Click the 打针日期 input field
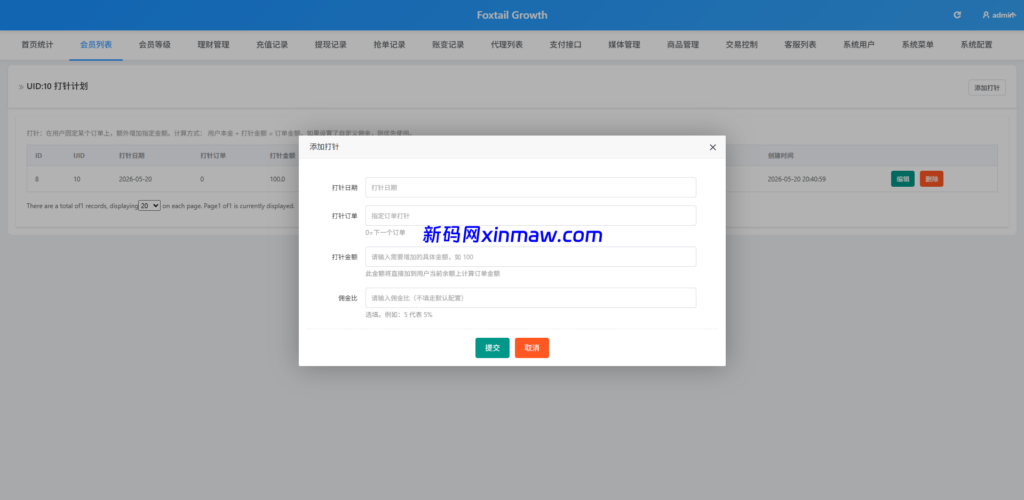The height and width of the screenshot is (500, 1024). point(530,187)
